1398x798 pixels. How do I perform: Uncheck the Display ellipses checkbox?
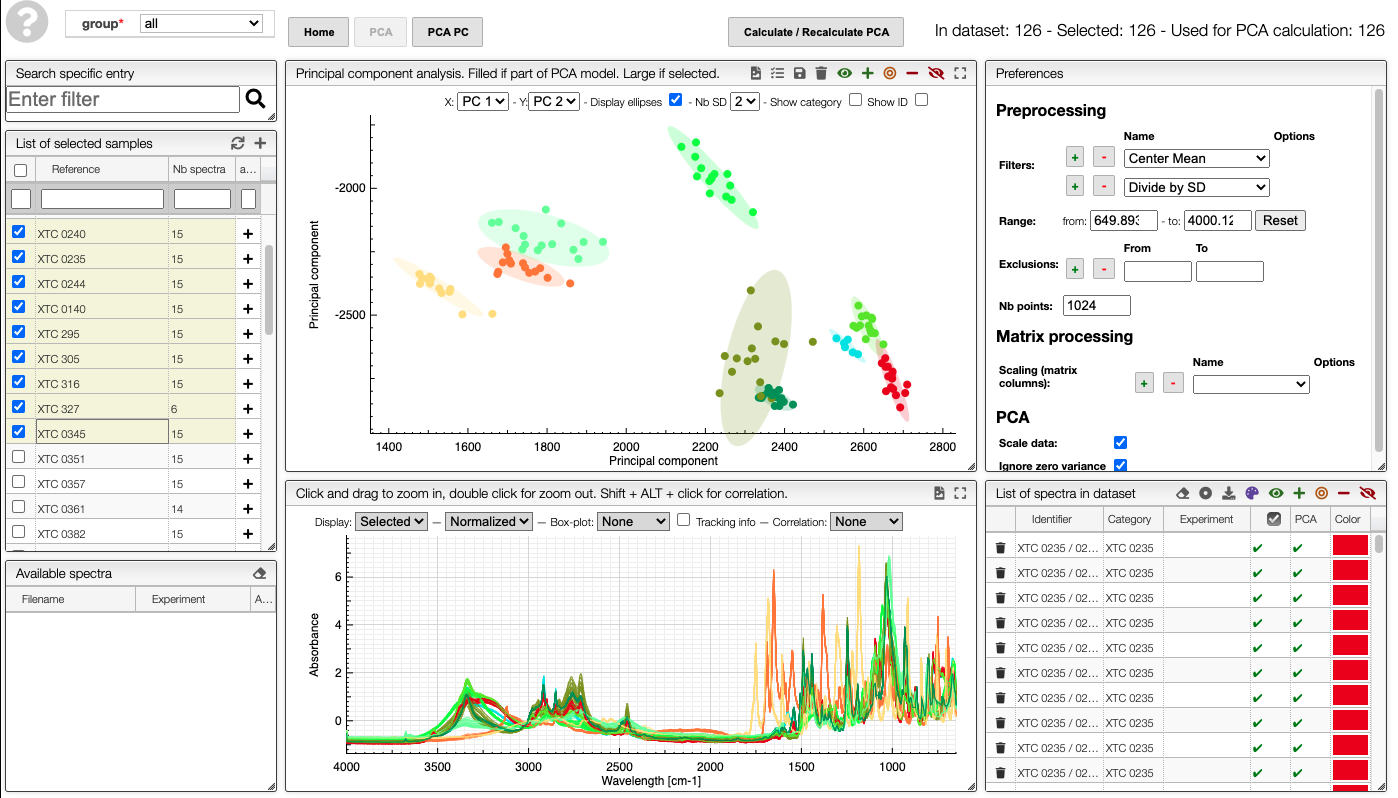675,100
